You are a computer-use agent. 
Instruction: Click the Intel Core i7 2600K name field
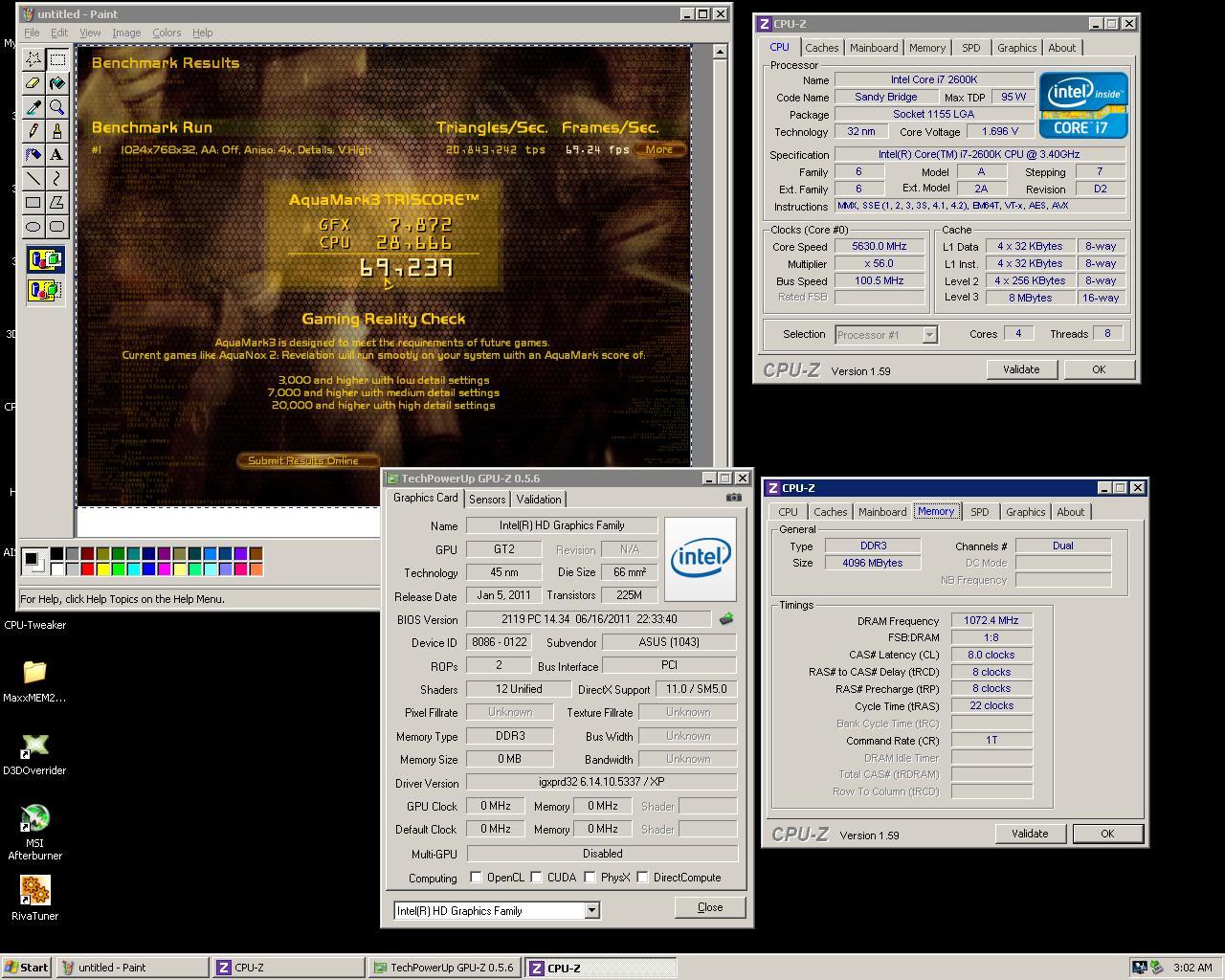pyautogui.click(x=934, y=80)
